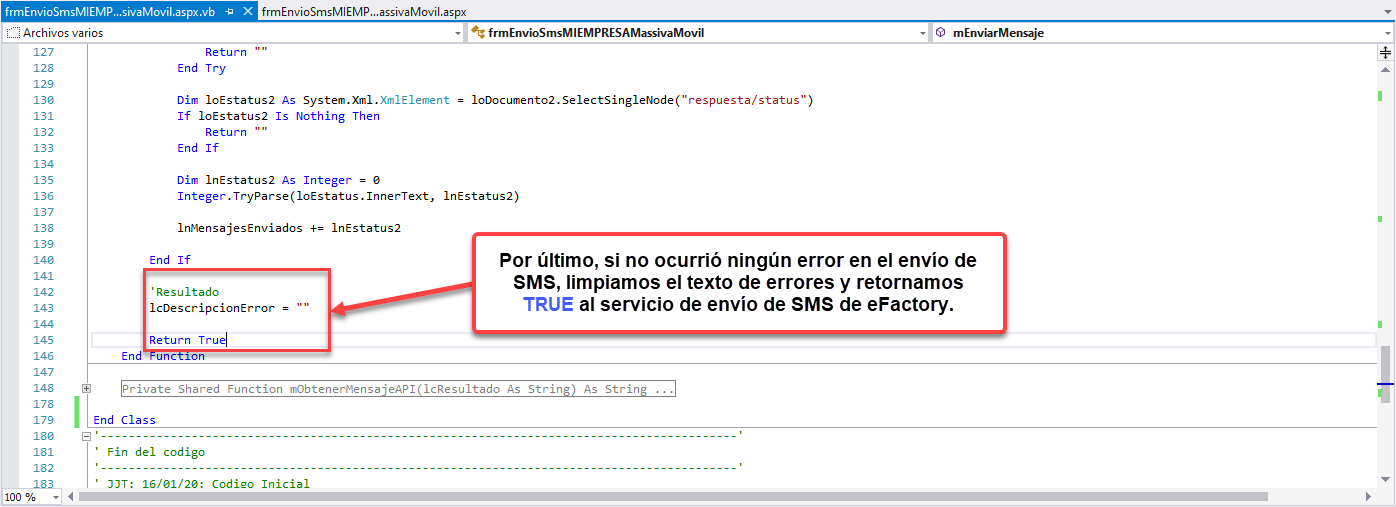Click 'If loEstatus2 Is Nothing Then' line
The height and width of the screenshot is (507, 1396).
[x=278, y=116]
